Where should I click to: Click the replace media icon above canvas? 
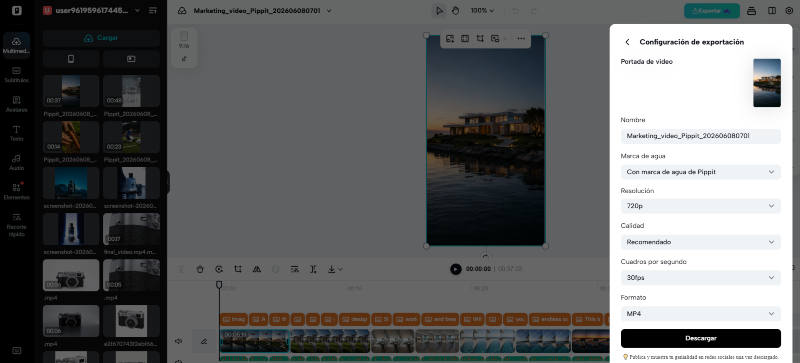(x=450, y=38)
